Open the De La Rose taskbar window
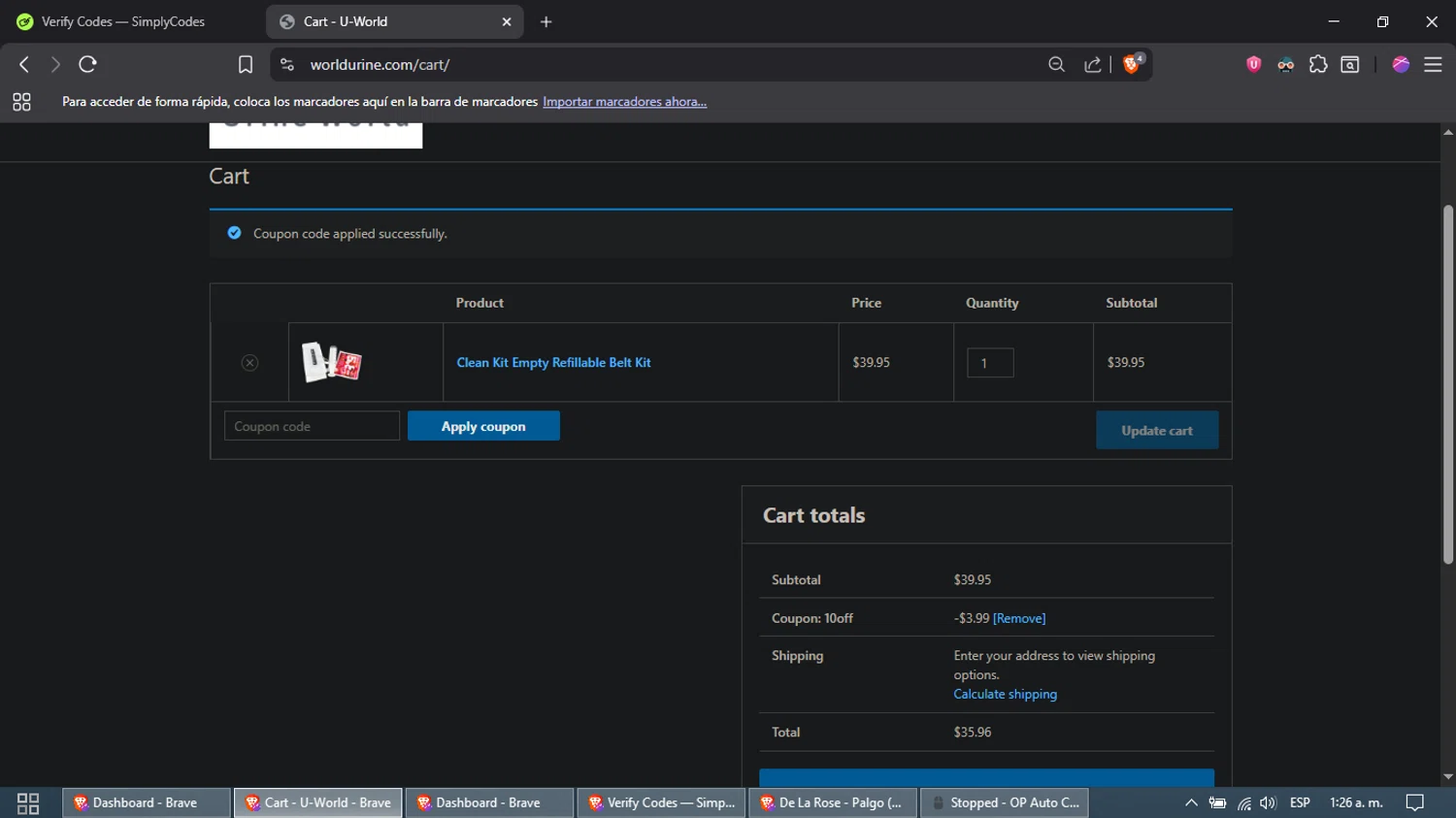1456x818 pixels. [x=832, y=802]
